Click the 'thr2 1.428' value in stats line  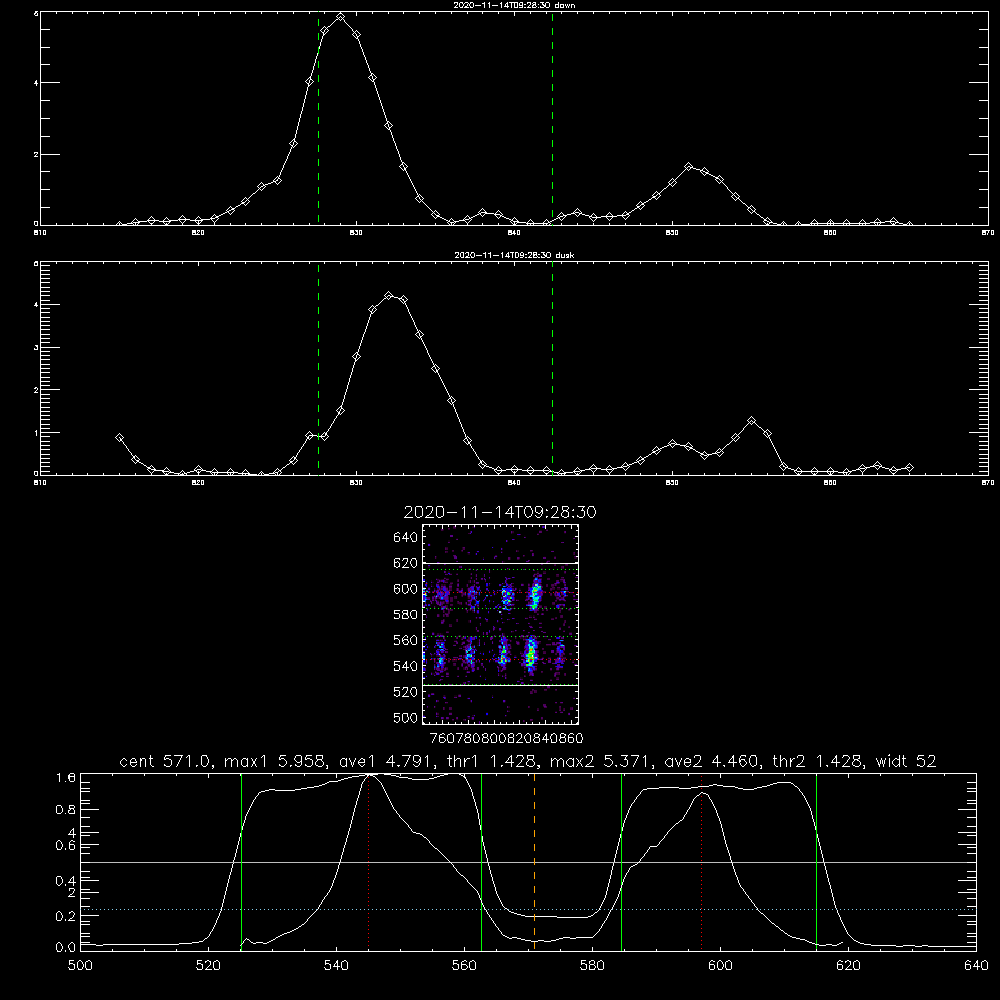819,761
